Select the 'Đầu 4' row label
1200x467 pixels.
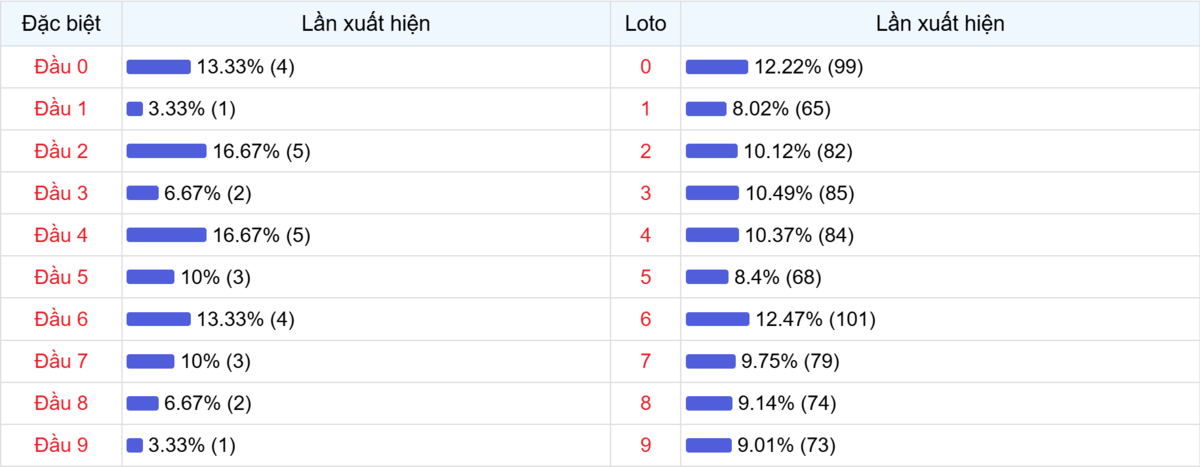pos(61,235)
